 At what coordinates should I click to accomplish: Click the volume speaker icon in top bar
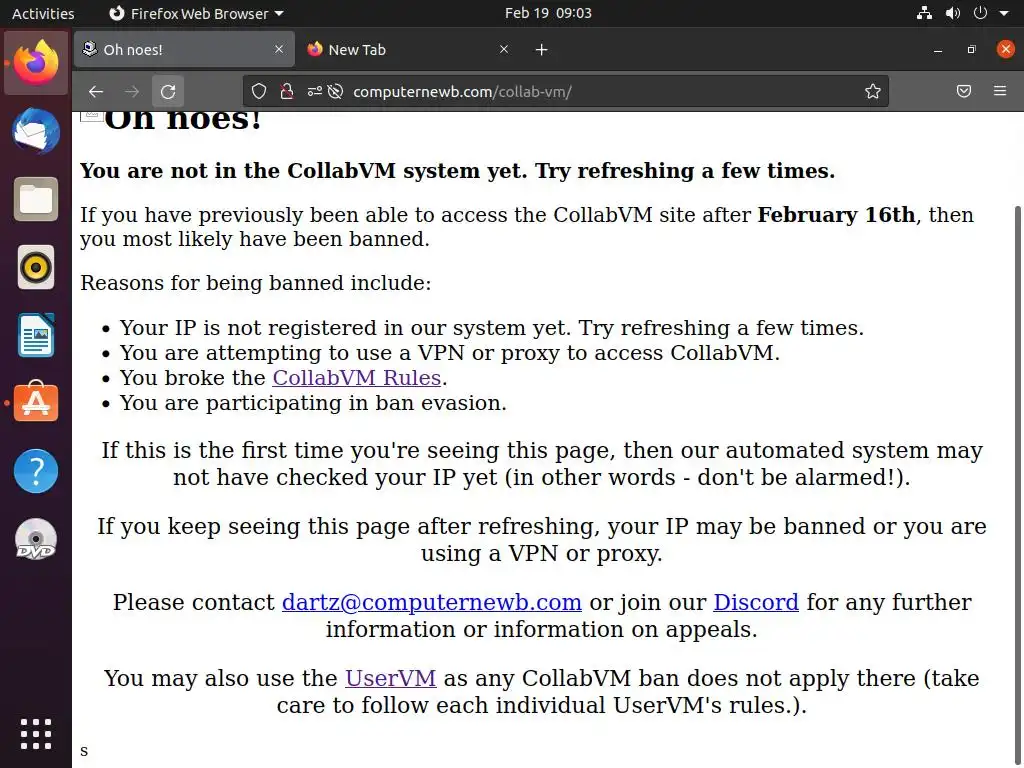[x=953, y=13]
